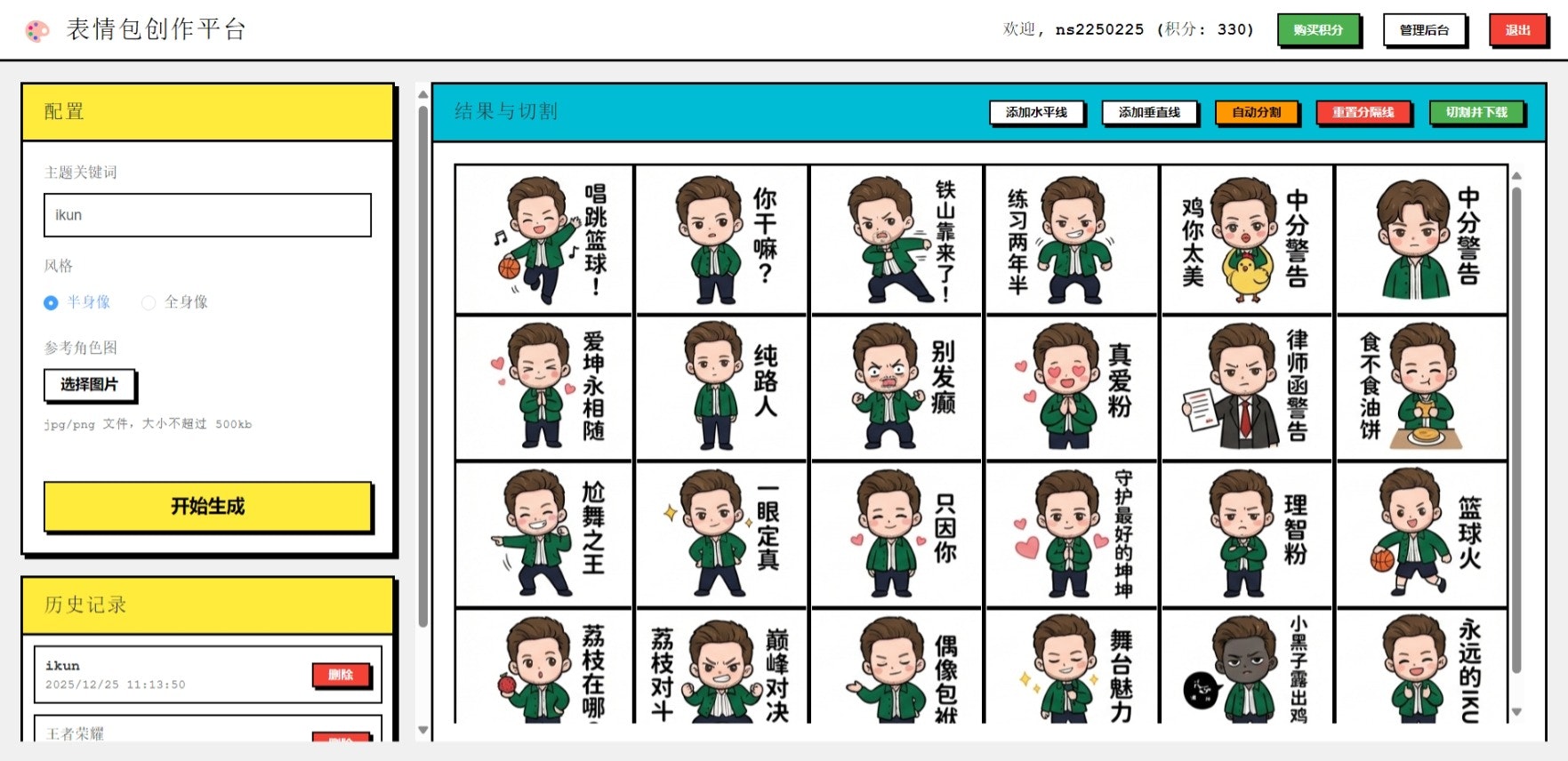Image resolution: width=1568 pixels, height=761 pixels.
Task: Select the 荔枝在哪 sticker
Action: (x=544, y=667)
